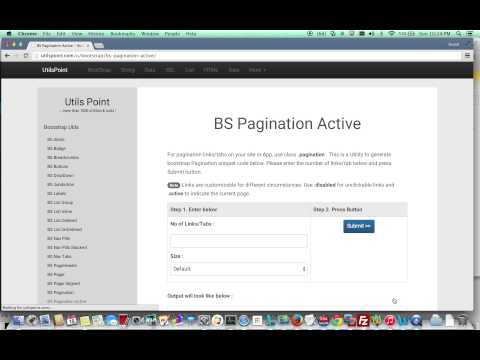Screen dimensions: 480x360
Task: Open Google Chrome from the dock
Action: [x=337, y=321]
